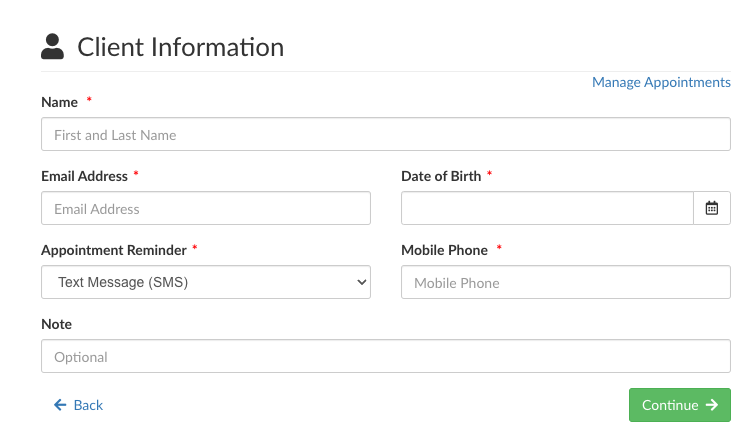Click the left arrow icon beside Back

(x=60, y=405)
